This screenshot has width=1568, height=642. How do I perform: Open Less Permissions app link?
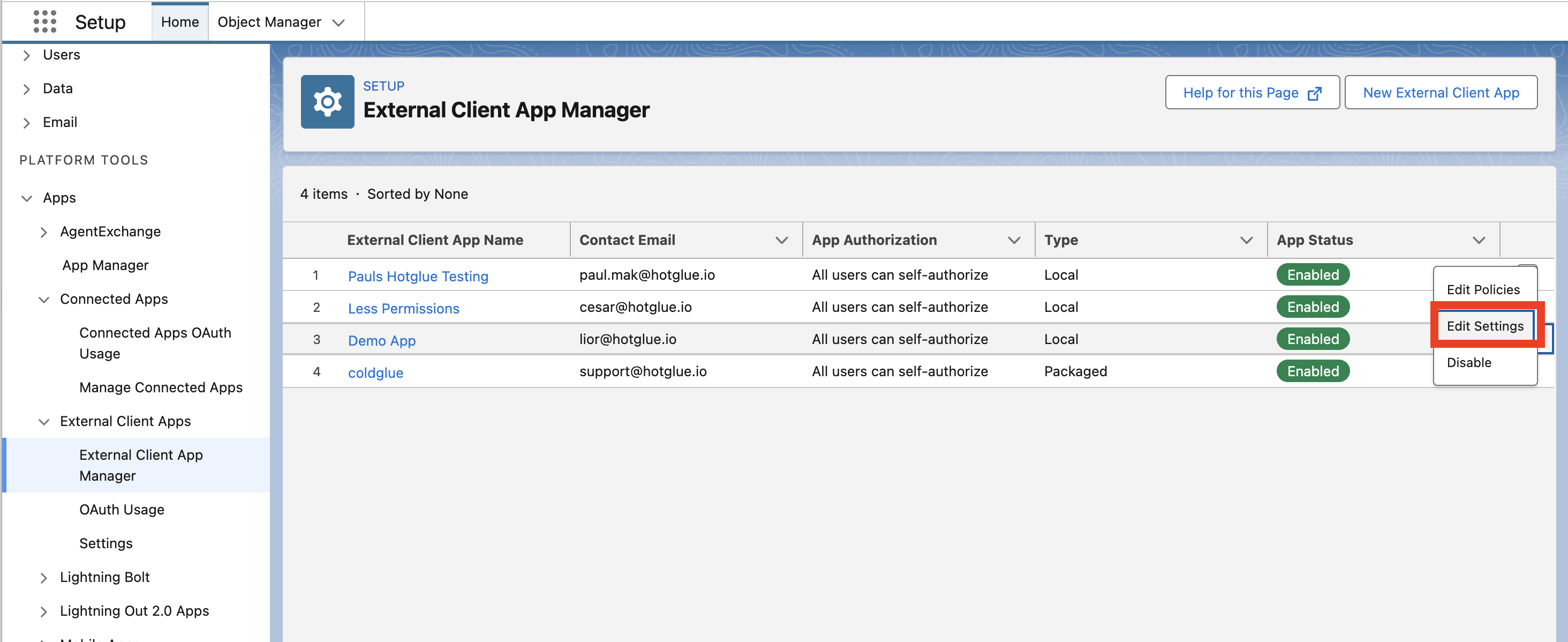click(x=403, y=309)
